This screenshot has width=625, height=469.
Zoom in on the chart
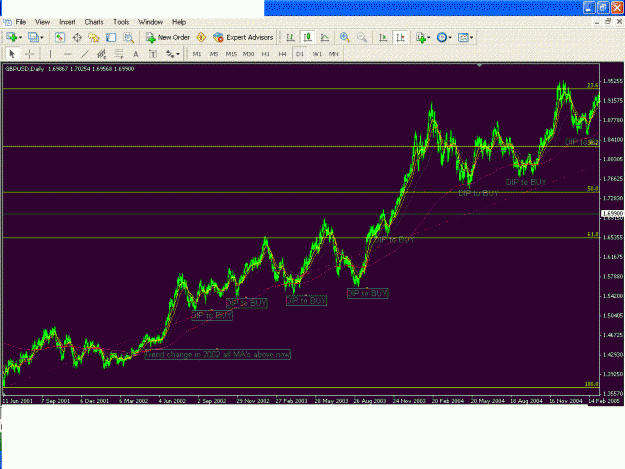[x=345, y=37]
